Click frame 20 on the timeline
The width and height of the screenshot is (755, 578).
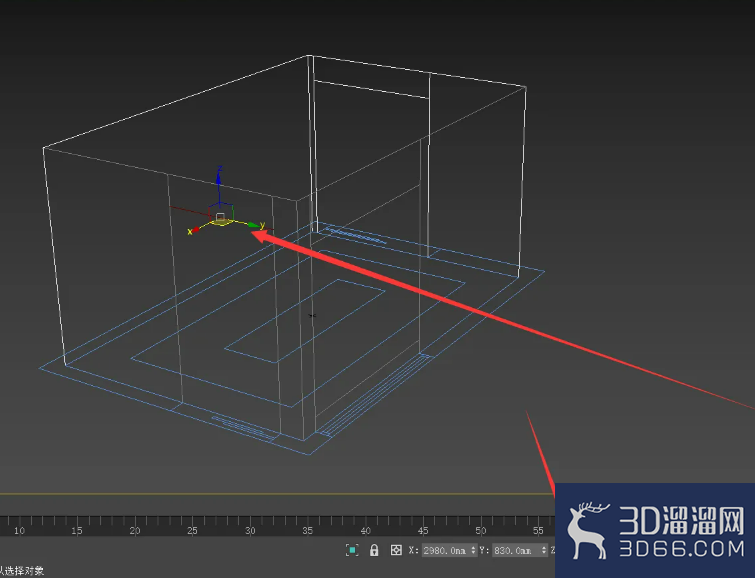134,530
